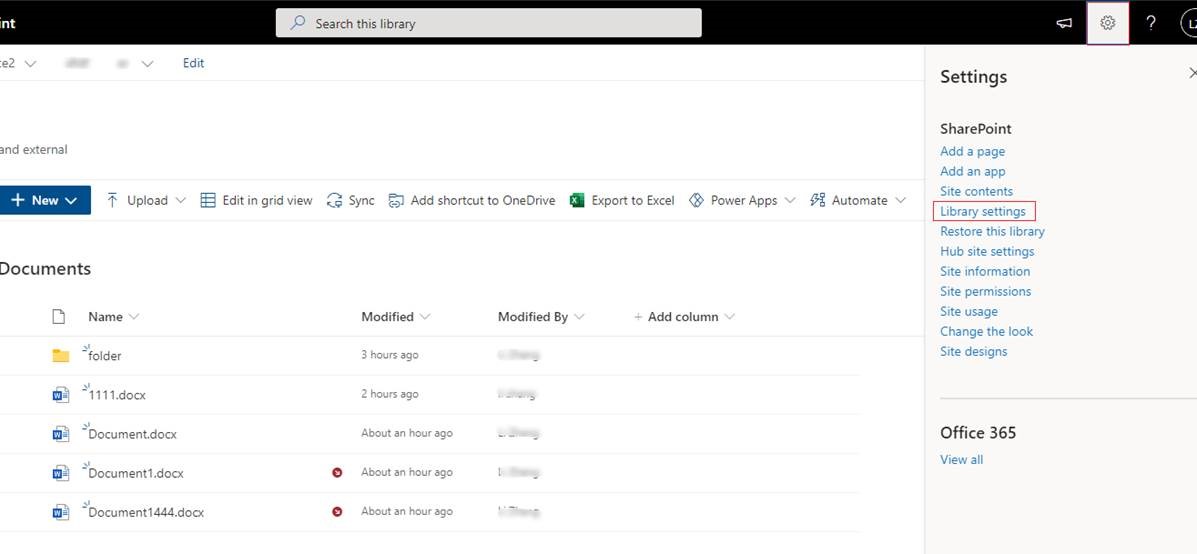Open Site permissions link

click(986, 291)
